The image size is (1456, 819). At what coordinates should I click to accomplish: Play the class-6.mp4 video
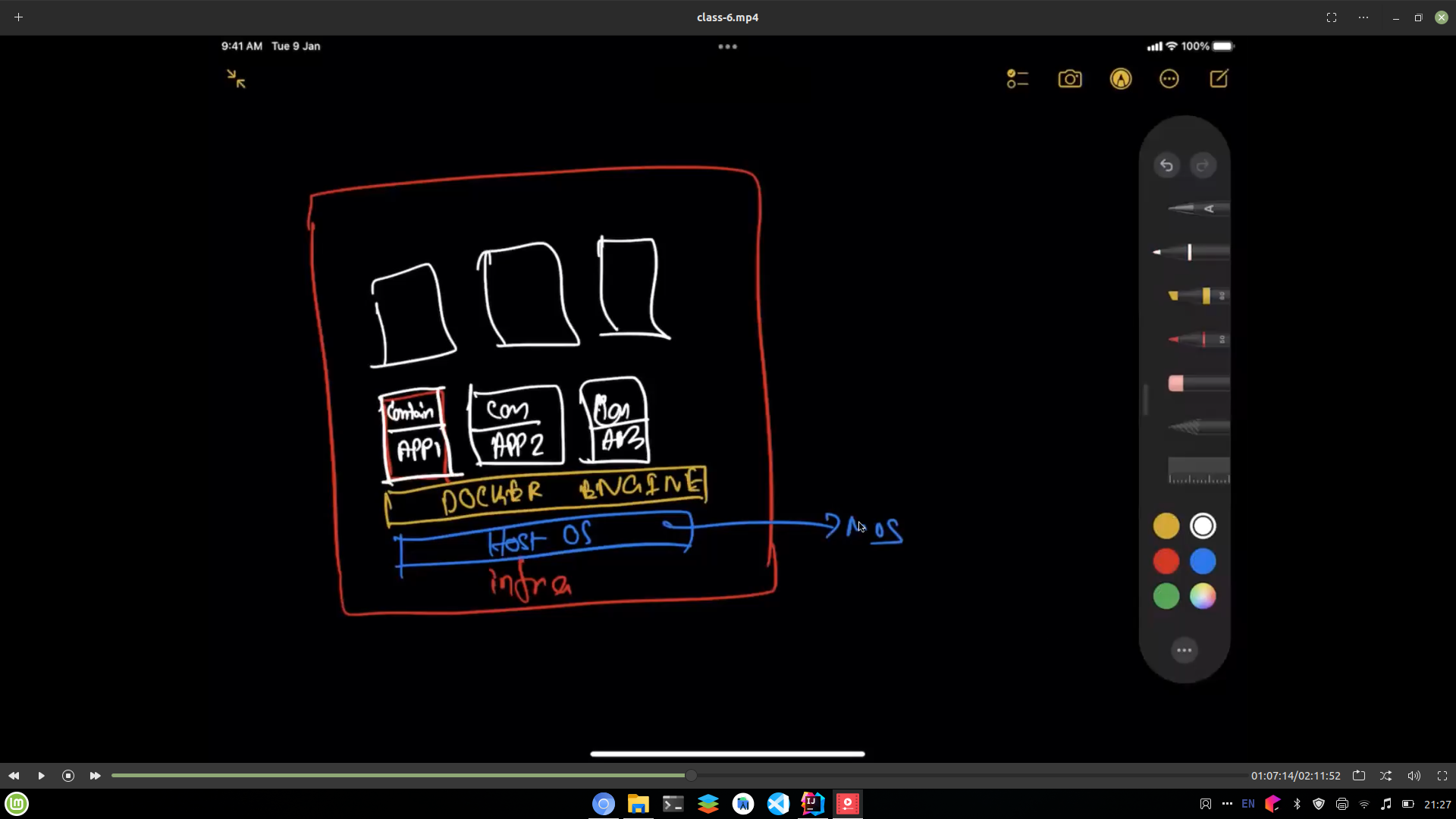point(41,776)
